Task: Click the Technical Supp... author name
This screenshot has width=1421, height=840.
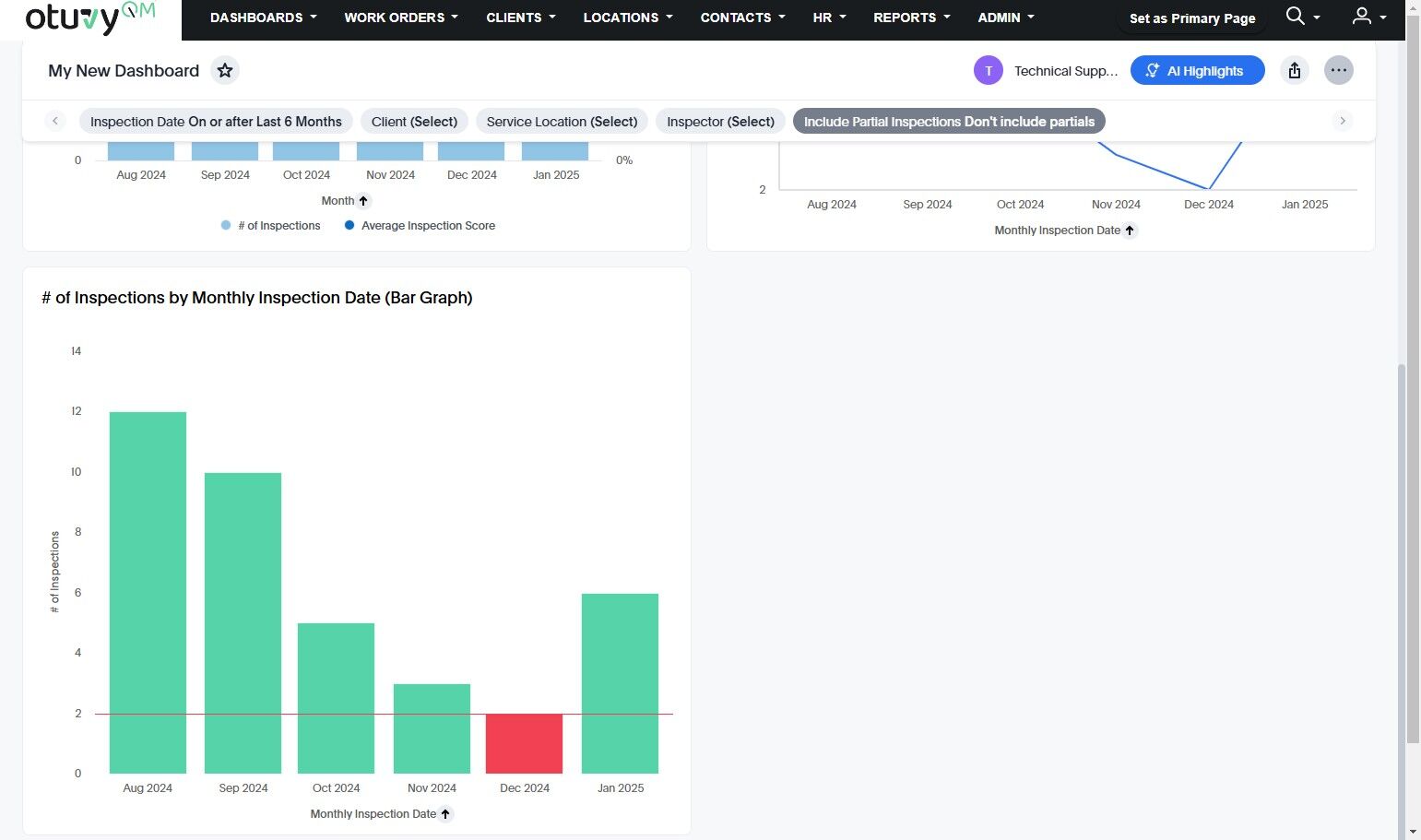Action: click(x=1066, y=71)
